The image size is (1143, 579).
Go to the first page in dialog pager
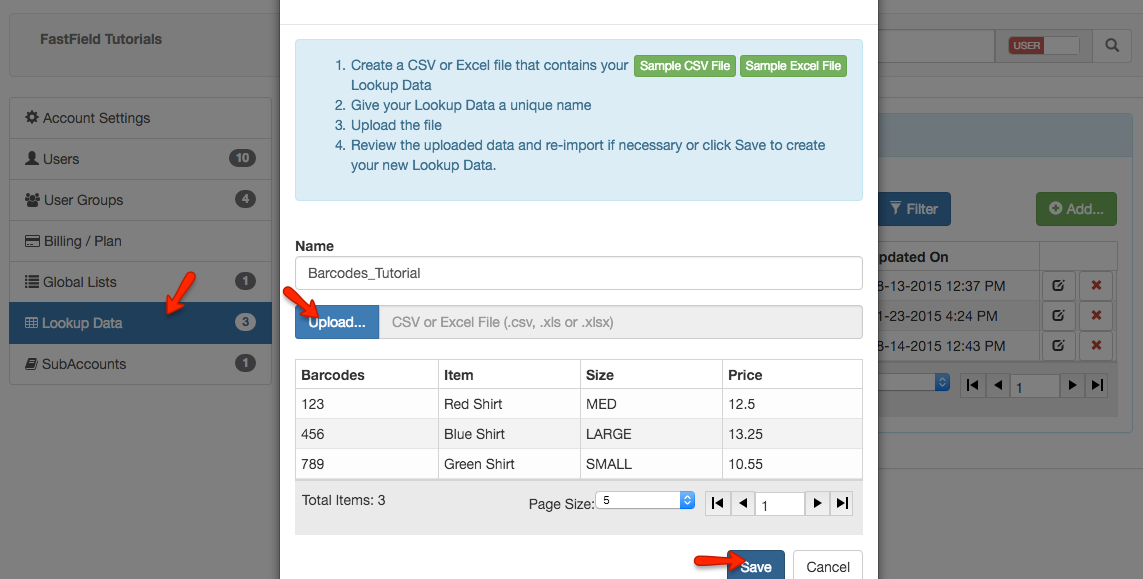click(717, 504)
